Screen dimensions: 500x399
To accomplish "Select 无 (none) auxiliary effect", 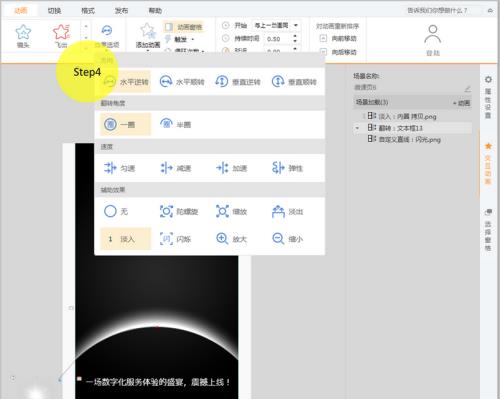I will (x=116, y=211).
